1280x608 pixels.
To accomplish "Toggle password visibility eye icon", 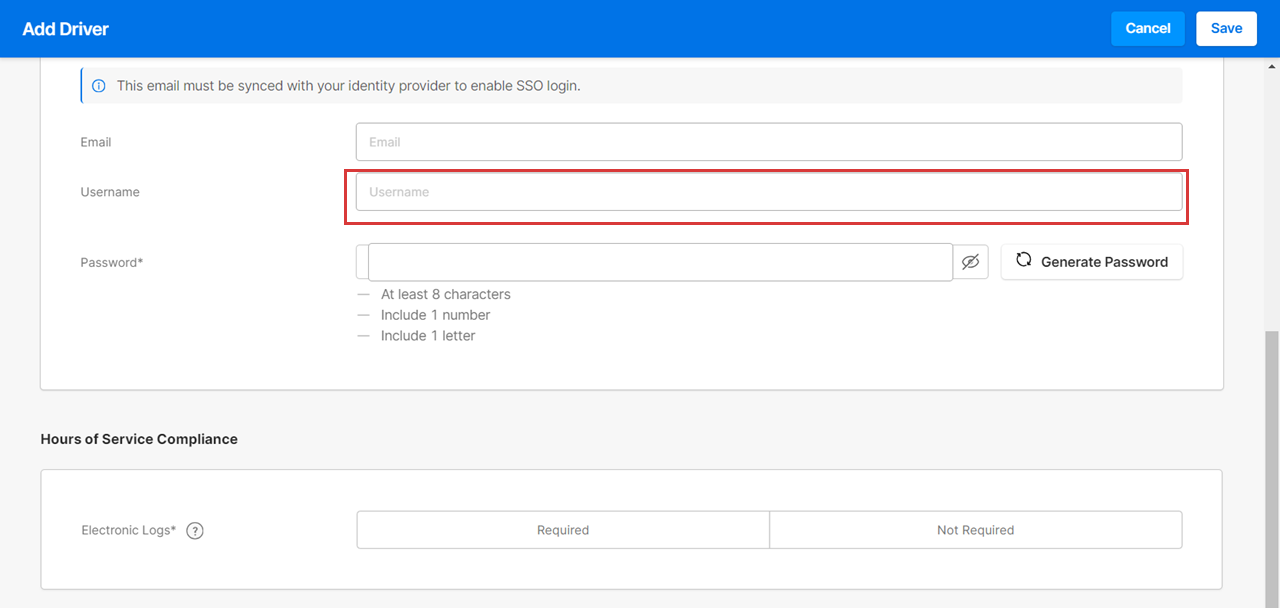I will (970, 262).
